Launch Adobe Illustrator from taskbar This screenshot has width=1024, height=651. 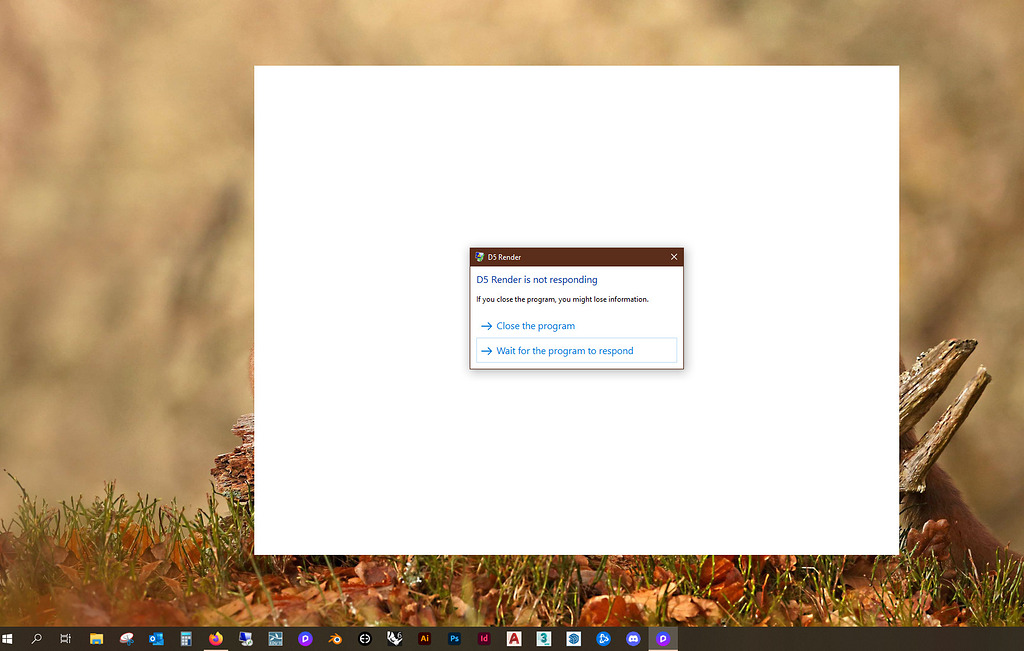click(x=424, y=639)
